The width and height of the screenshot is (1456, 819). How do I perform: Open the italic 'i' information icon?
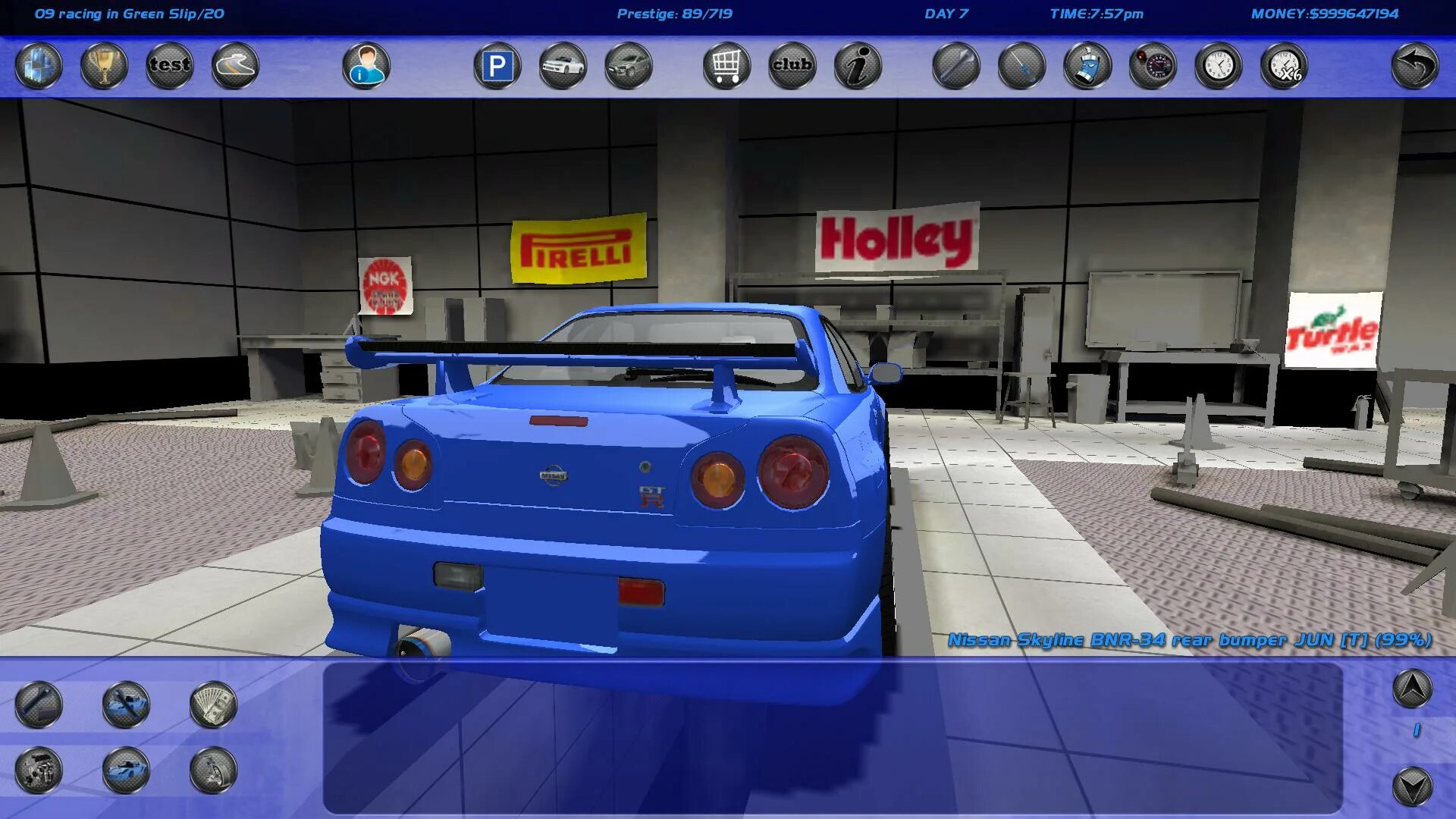[858, 66]
